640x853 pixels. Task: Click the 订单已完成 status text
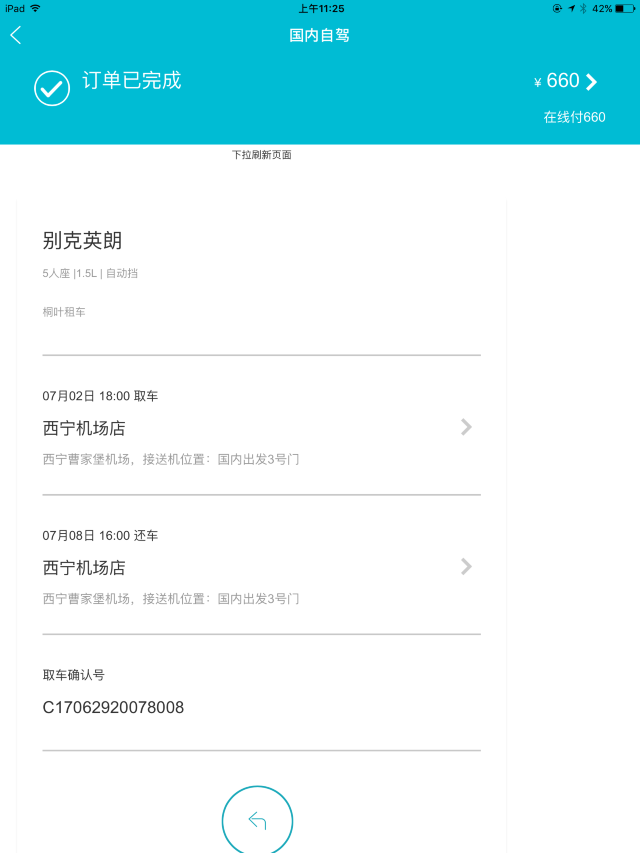click(132, 81)
